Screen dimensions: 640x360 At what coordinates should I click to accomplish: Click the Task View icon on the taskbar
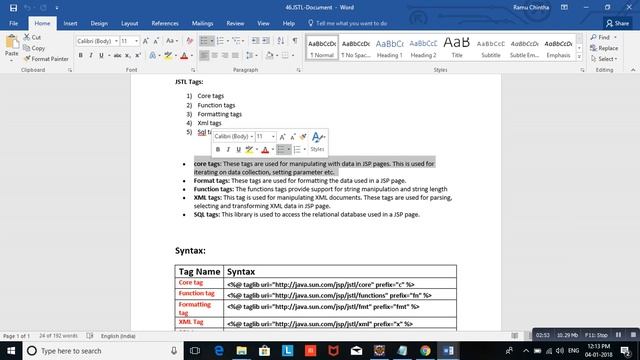(x=195, y=351)
